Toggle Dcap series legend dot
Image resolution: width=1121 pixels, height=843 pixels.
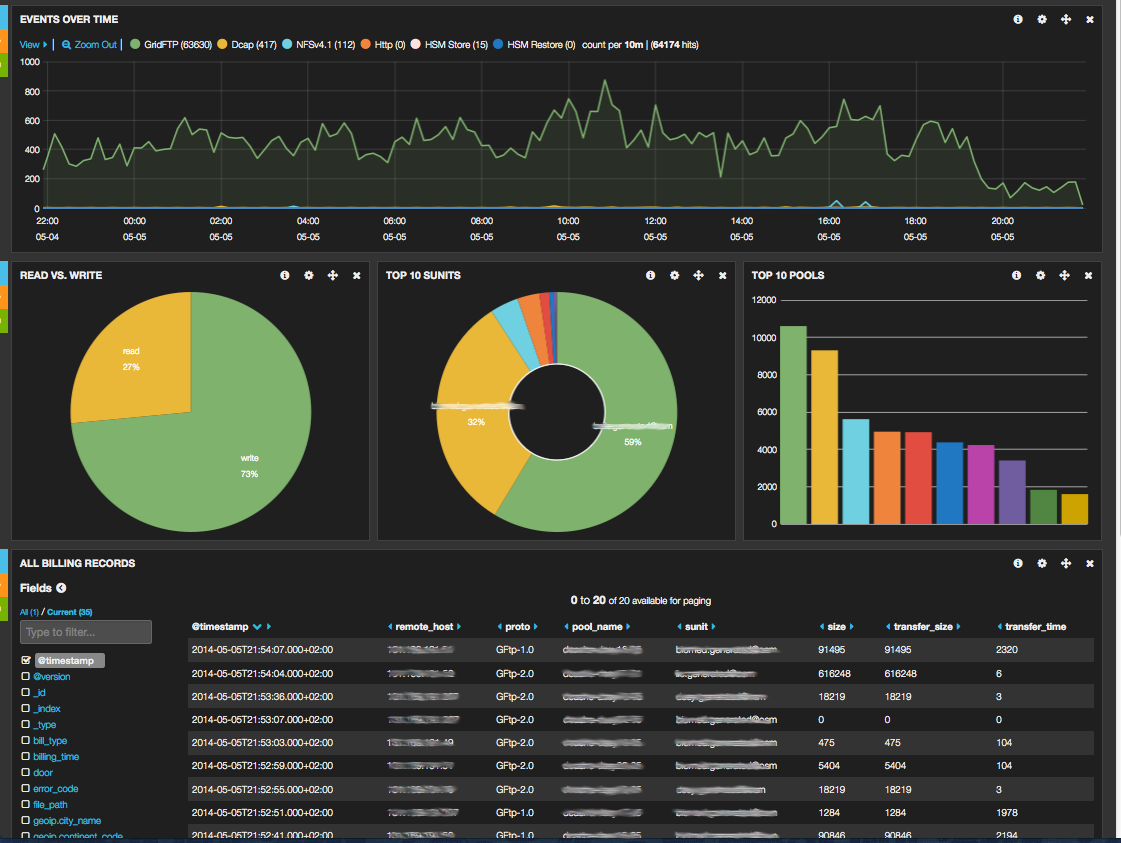[x=222, y=44]
